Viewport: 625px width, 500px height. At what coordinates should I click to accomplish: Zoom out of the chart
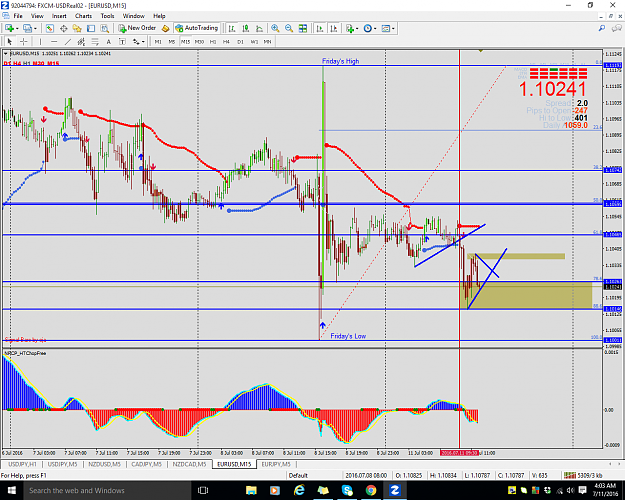pyautogui.click(x=289, y=28)
